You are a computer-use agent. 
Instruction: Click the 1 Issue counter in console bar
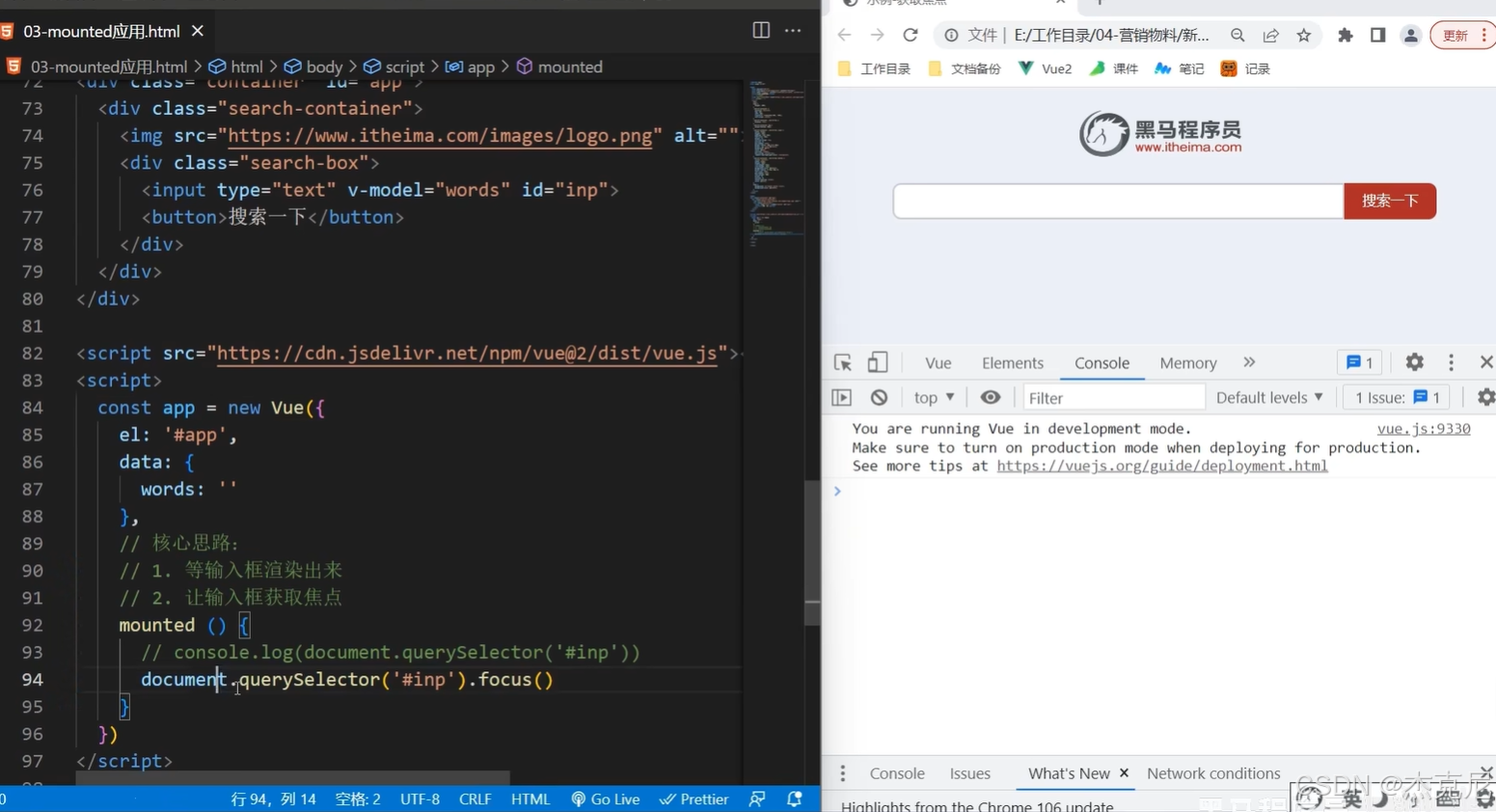click(1398, 397)
